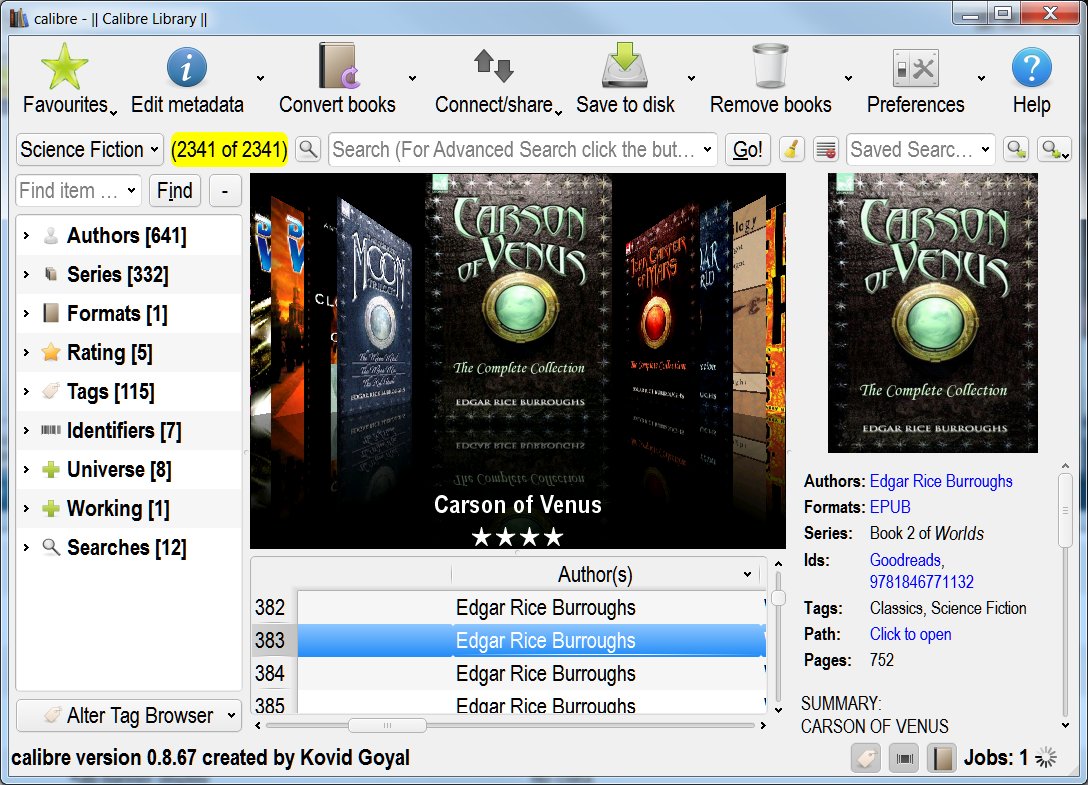Click book list vertical scrollbar handle
This screenshot has width=1088, height=785.
779,598
